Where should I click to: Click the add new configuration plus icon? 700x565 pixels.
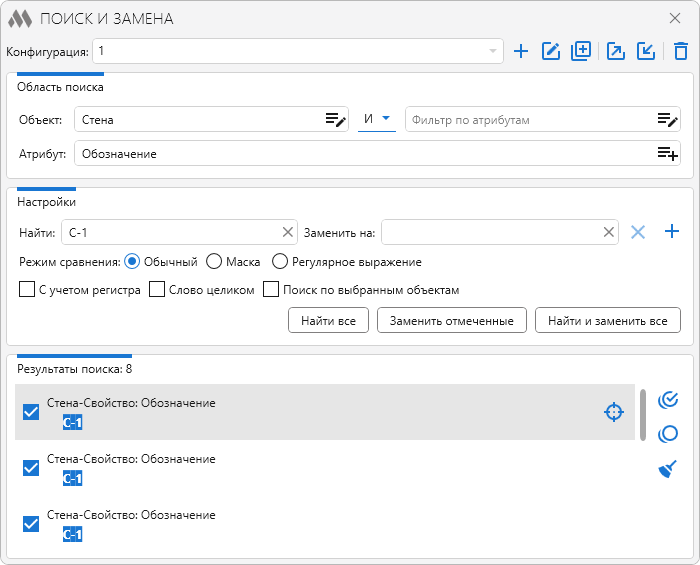coord(520,51)
